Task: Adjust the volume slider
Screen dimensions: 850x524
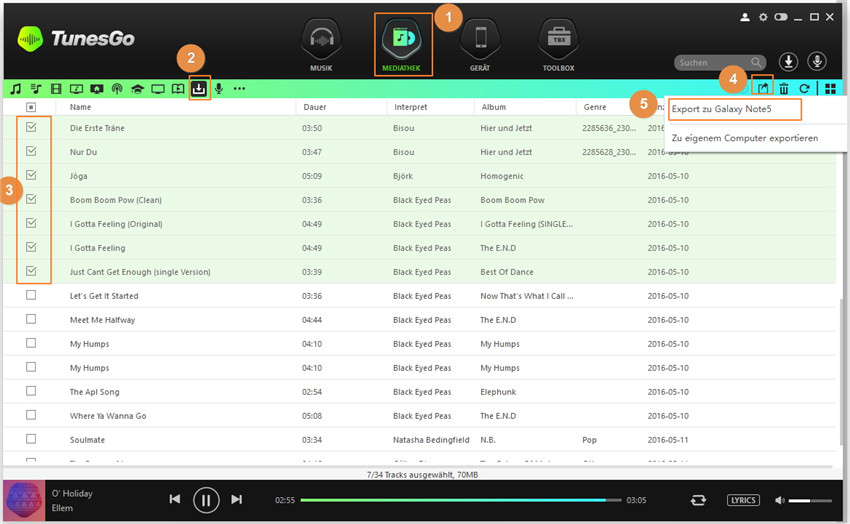Action: pos(810,501)
